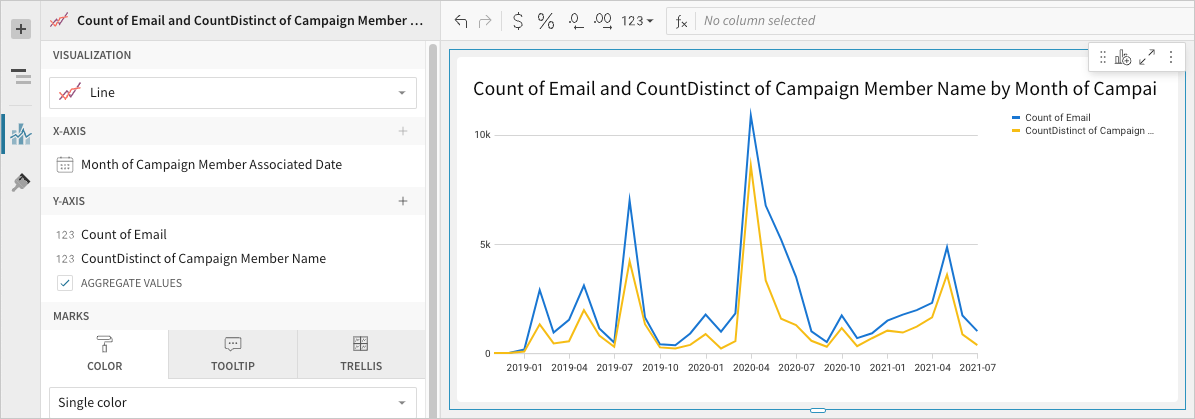The width and height of the screenshot is (1195, 419).
Task: Expand chart to full screen
Action: click(1147, 58)
